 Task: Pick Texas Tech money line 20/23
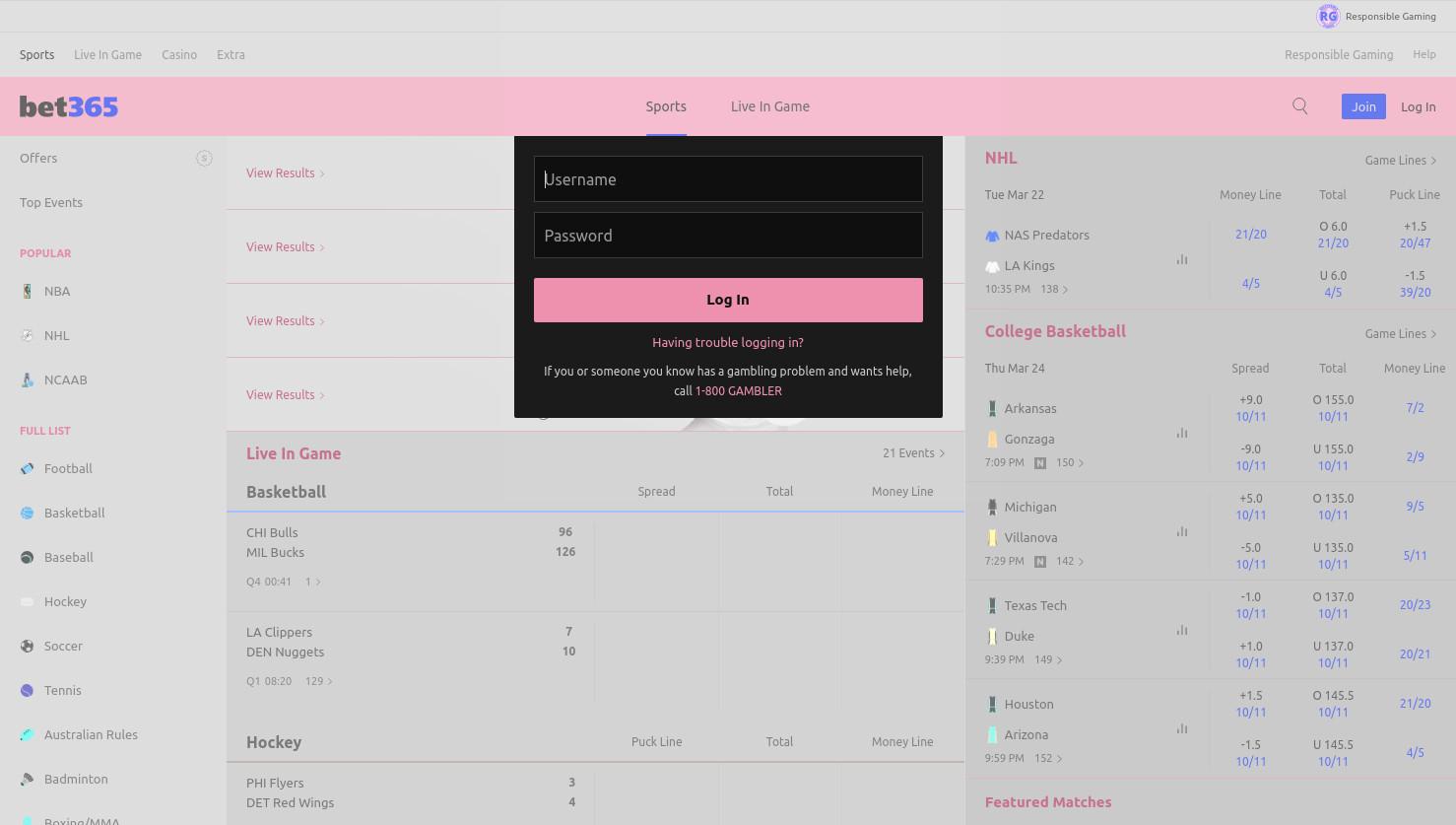tap(1415, 605)
